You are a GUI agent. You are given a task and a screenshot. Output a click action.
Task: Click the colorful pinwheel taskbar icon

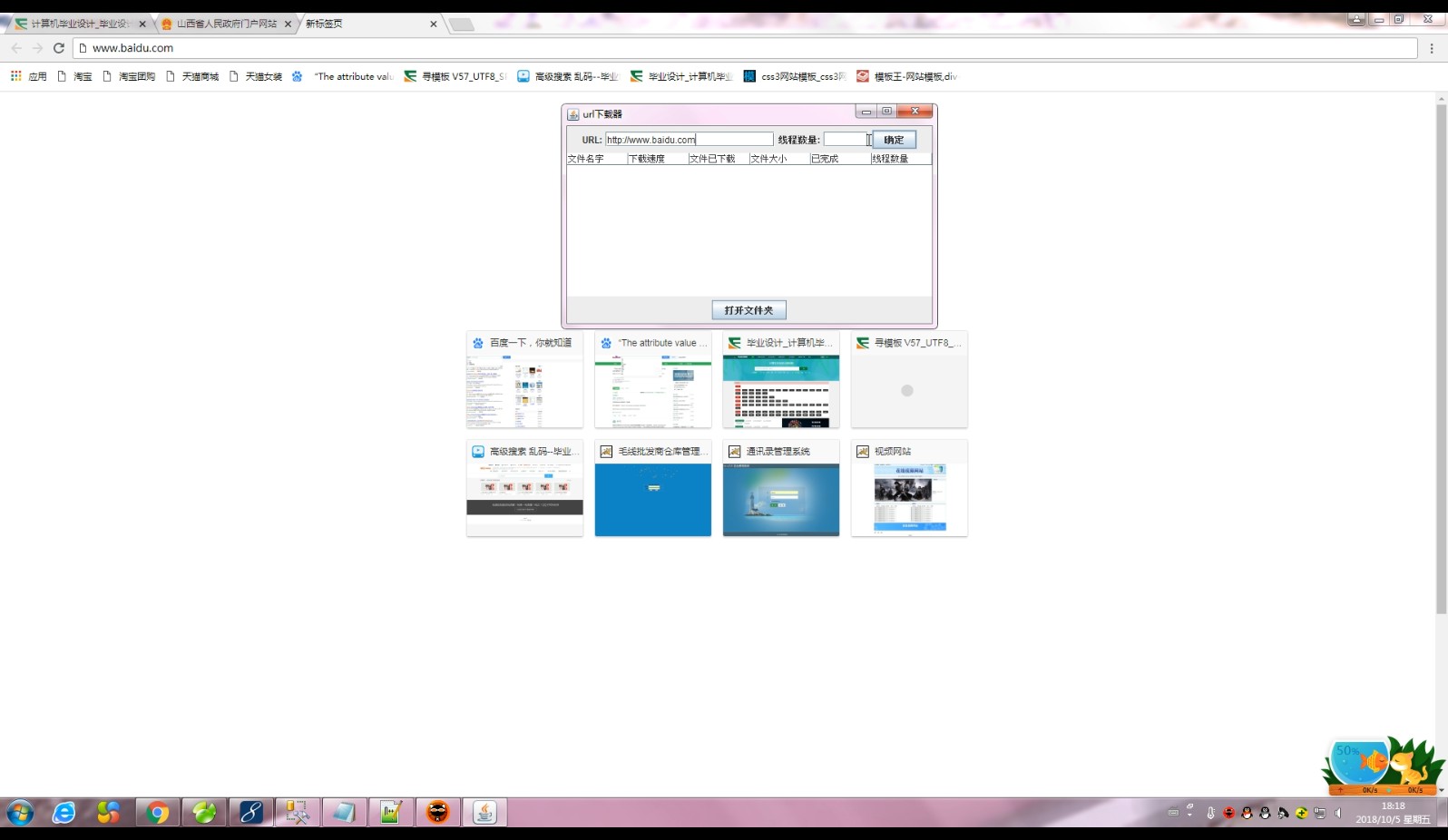coord(109,812)
